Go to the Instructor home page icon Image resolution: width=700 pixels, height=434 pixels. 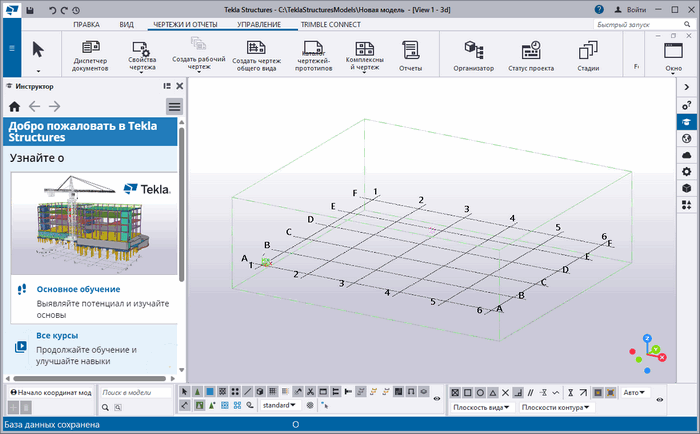click(x=14, y=106)
